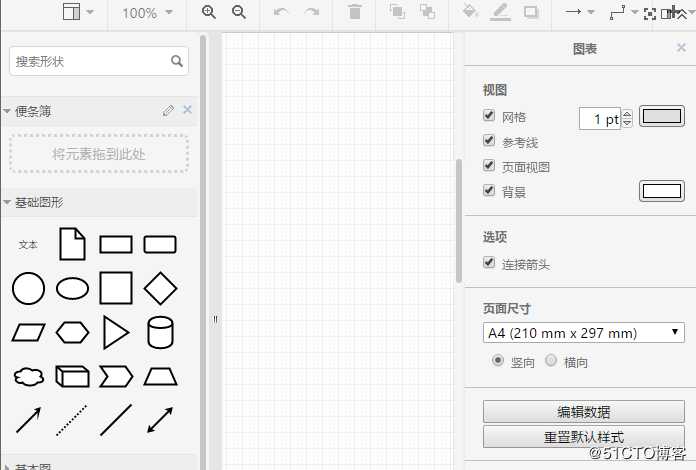Image resolution: width=696 pixels, height=470 pixels.
Task: Toggle the 连接箭头 connection arrows checkbox
Action: coord(489,262)
